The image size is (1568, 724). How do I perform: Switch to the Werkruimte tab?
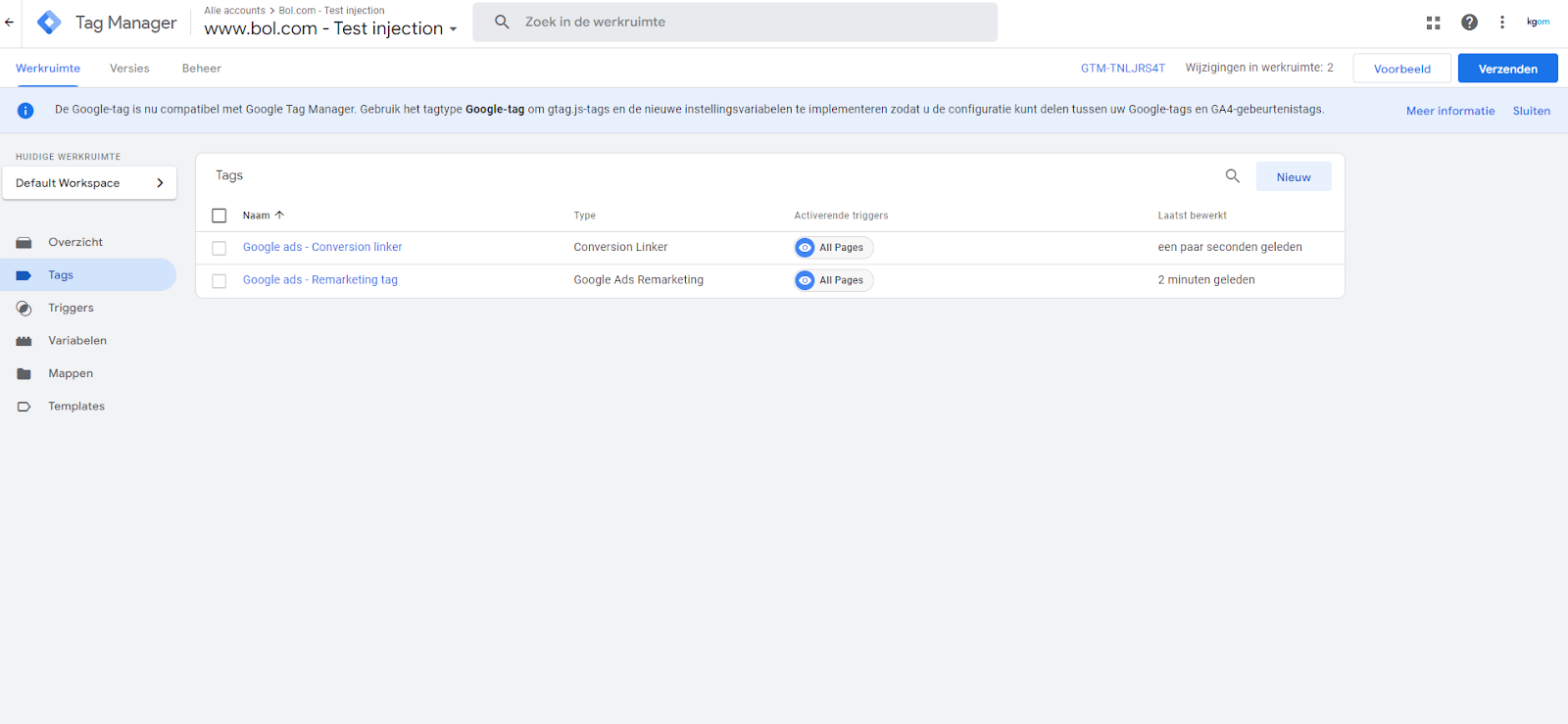[x=48, y=69]
